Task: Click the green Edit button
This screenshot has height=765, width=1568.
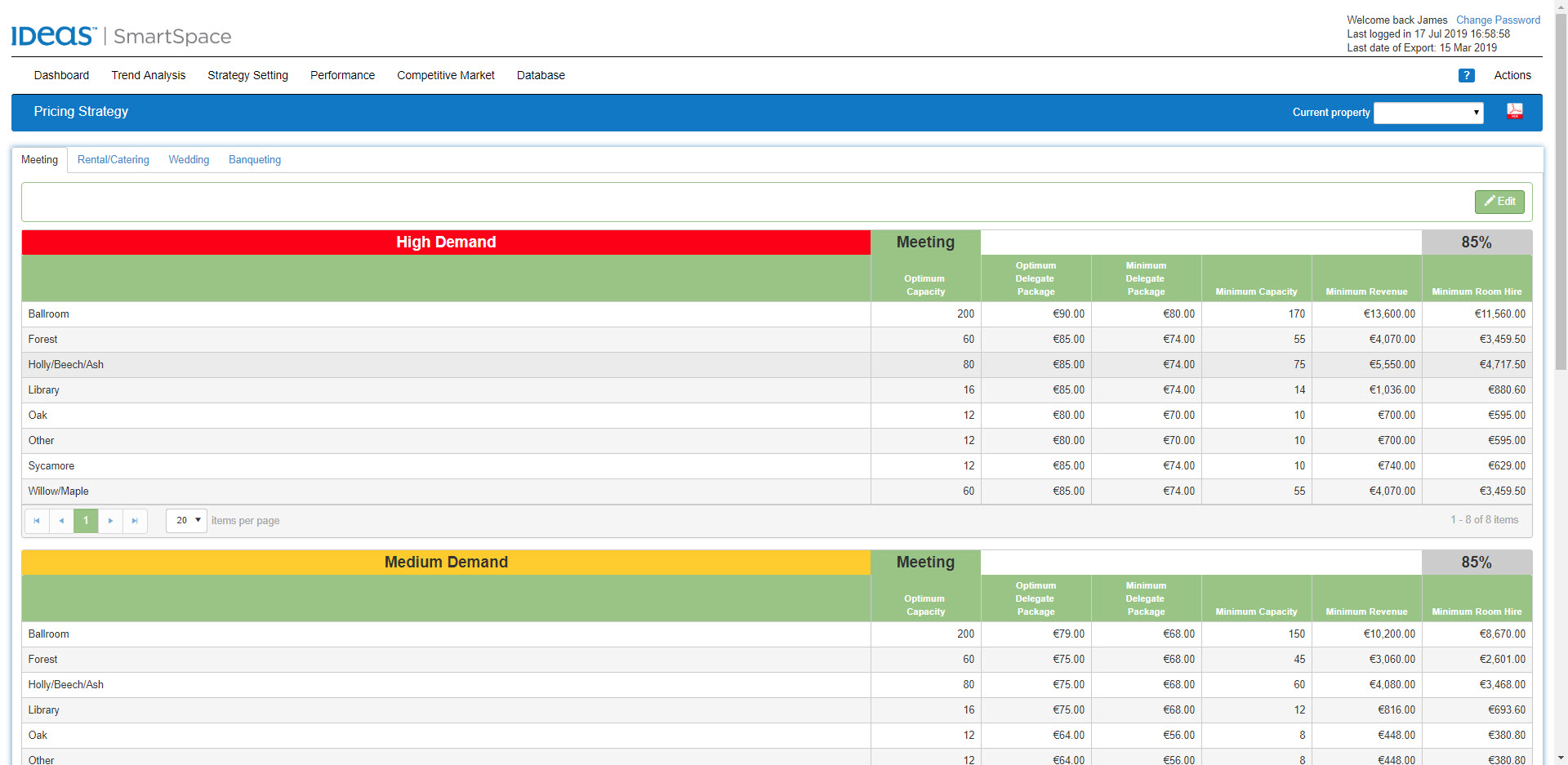Action: coord(1499,202)
